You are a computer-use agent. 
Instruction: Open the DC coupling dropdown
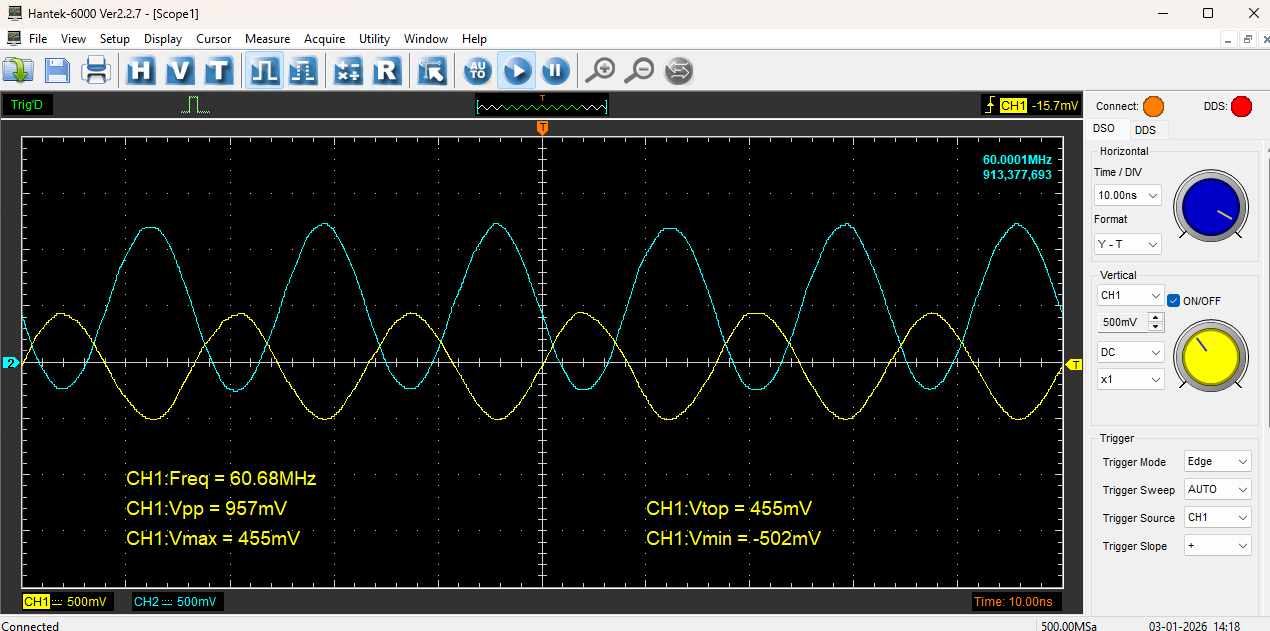pos(1131,352)
